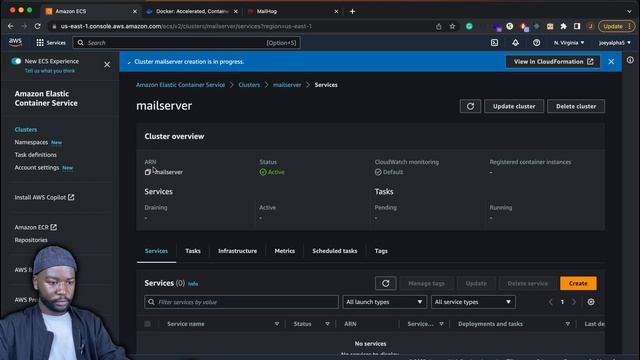
Task: Open Account settings in the sidebar
Action: [37, 167]
